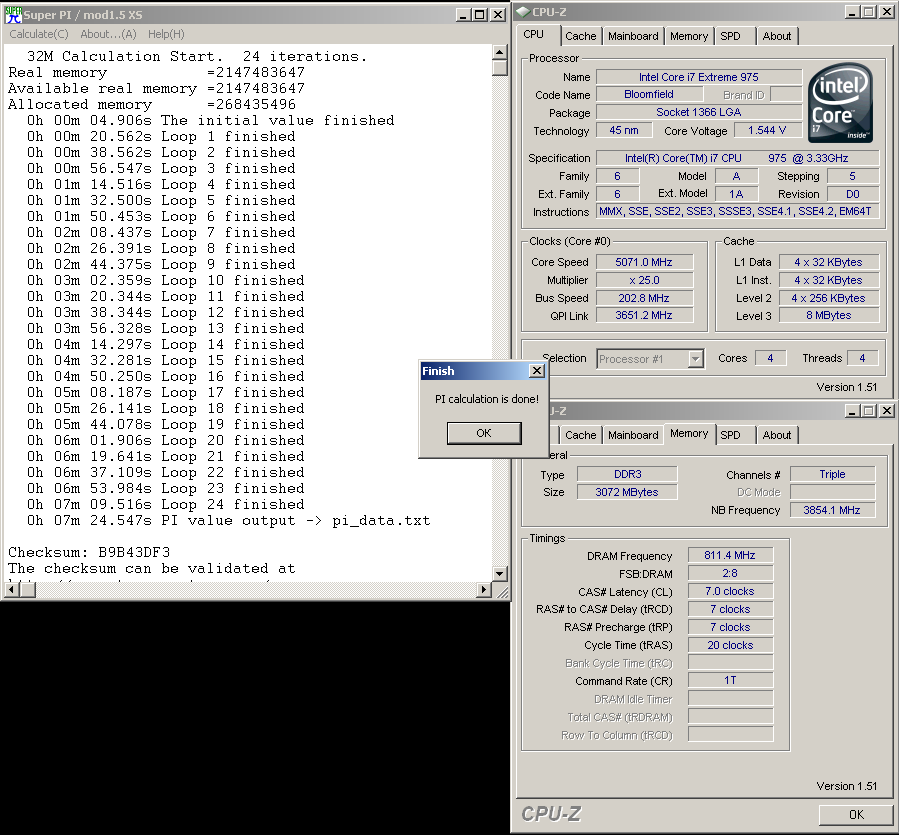Minimize the Super PI window
This screenshot has height=835, width=899.
coord(464,15)
